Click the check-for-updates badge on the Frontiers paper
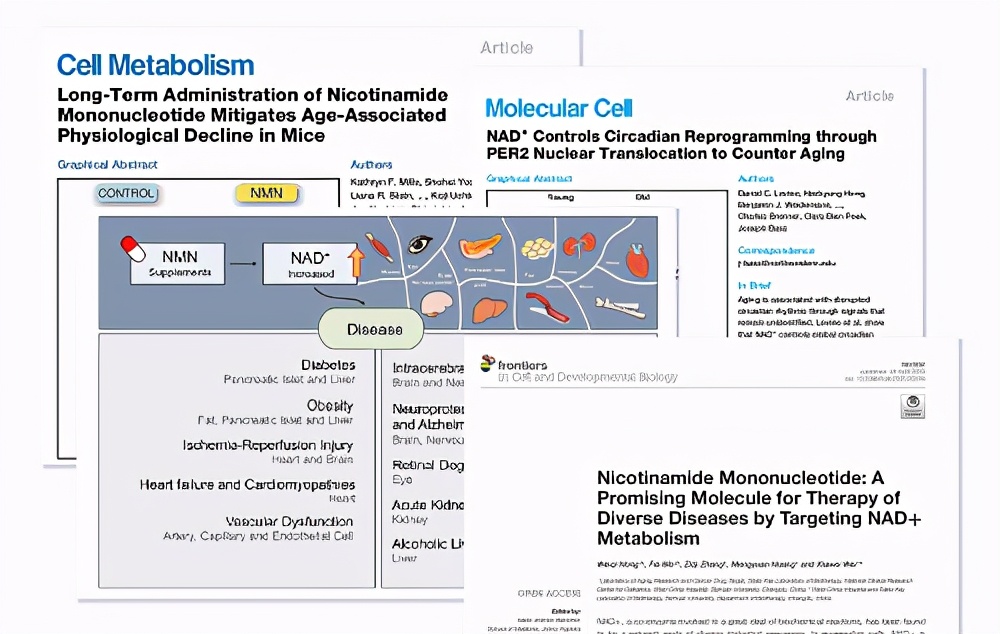1000x634 pixels. pos(913,406)
